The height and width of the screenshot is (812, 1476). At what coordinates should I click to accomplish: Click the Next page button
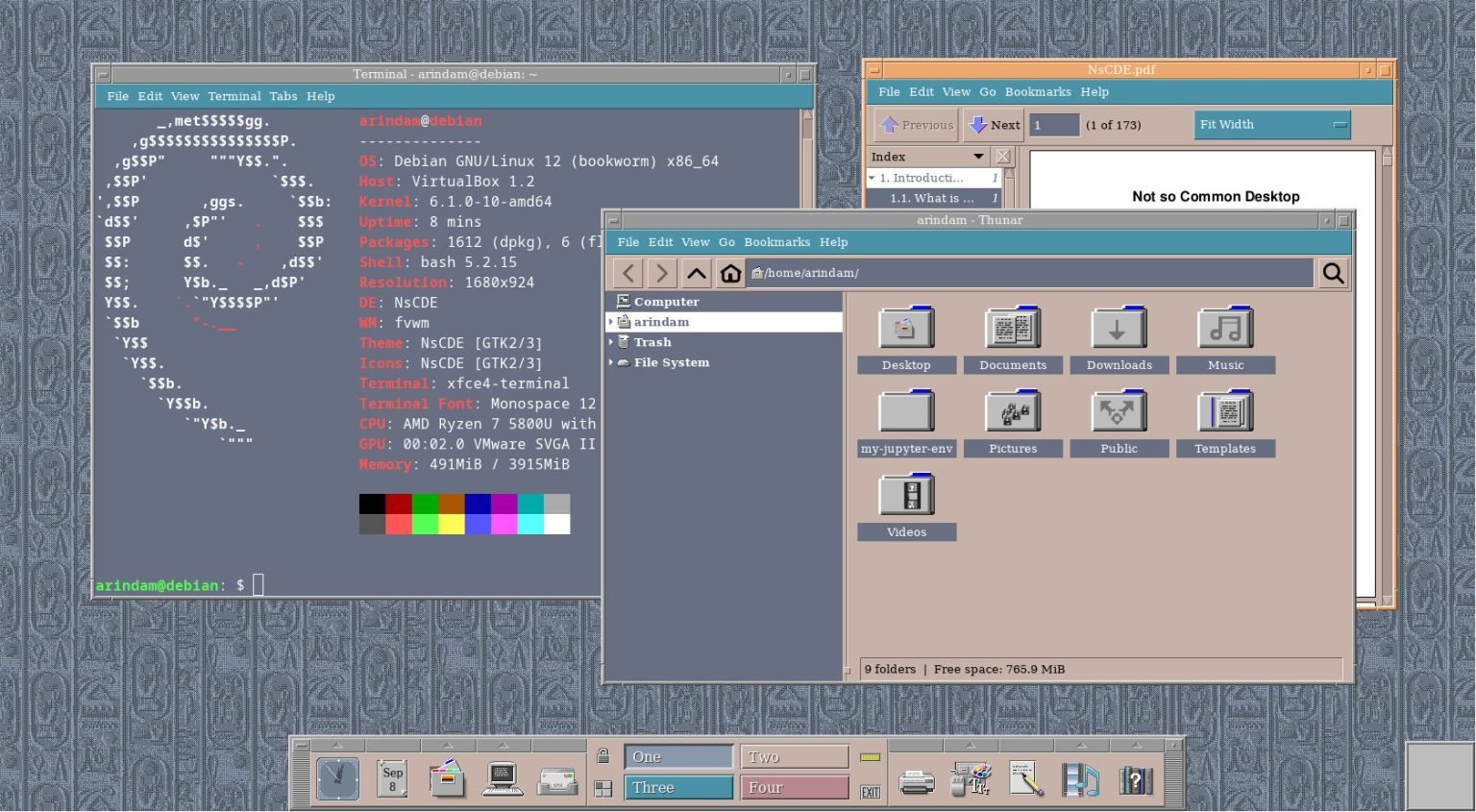[x=995, y=125]
